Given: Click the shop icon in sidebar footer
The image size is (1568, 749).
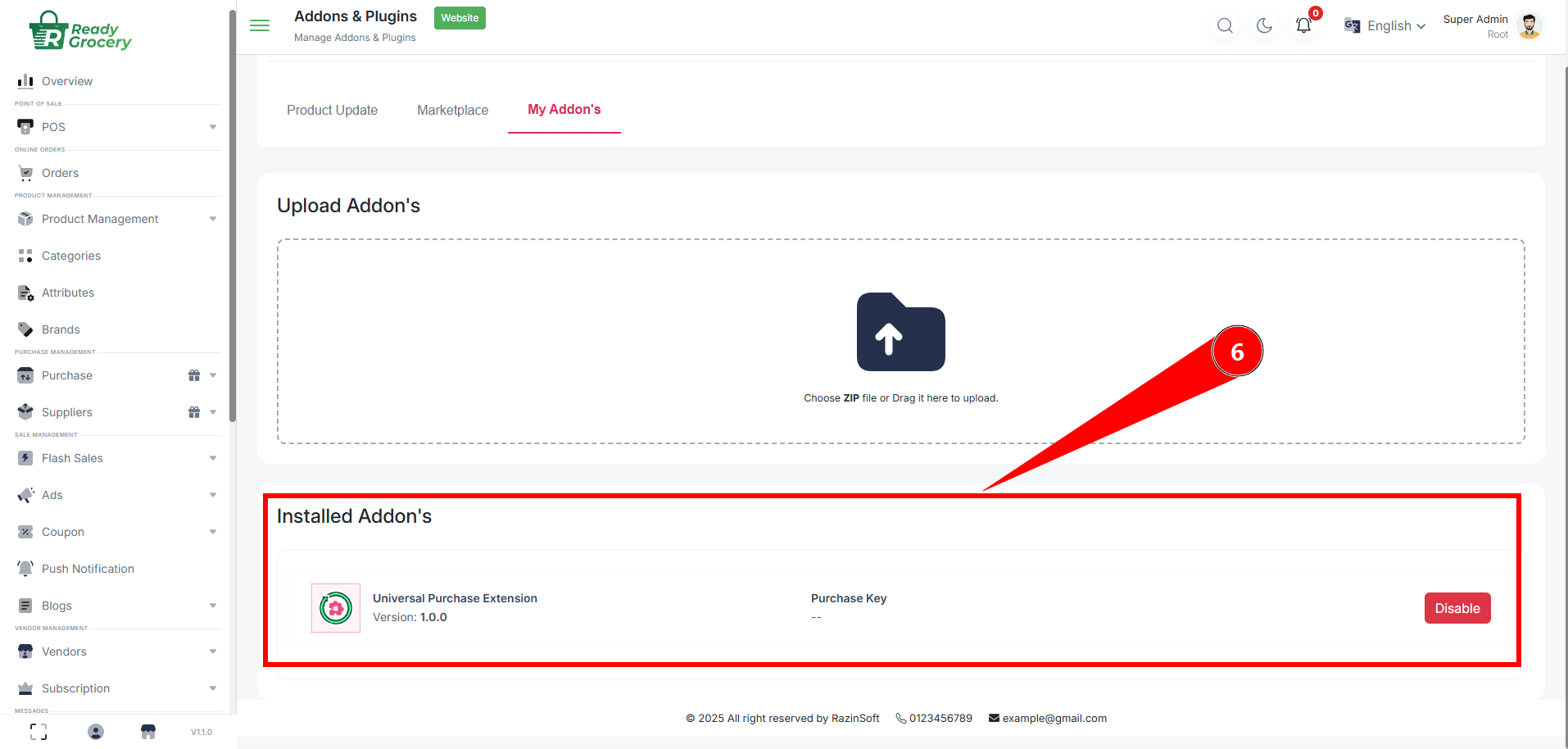Looking at the screenshot, I should point(148,732).
